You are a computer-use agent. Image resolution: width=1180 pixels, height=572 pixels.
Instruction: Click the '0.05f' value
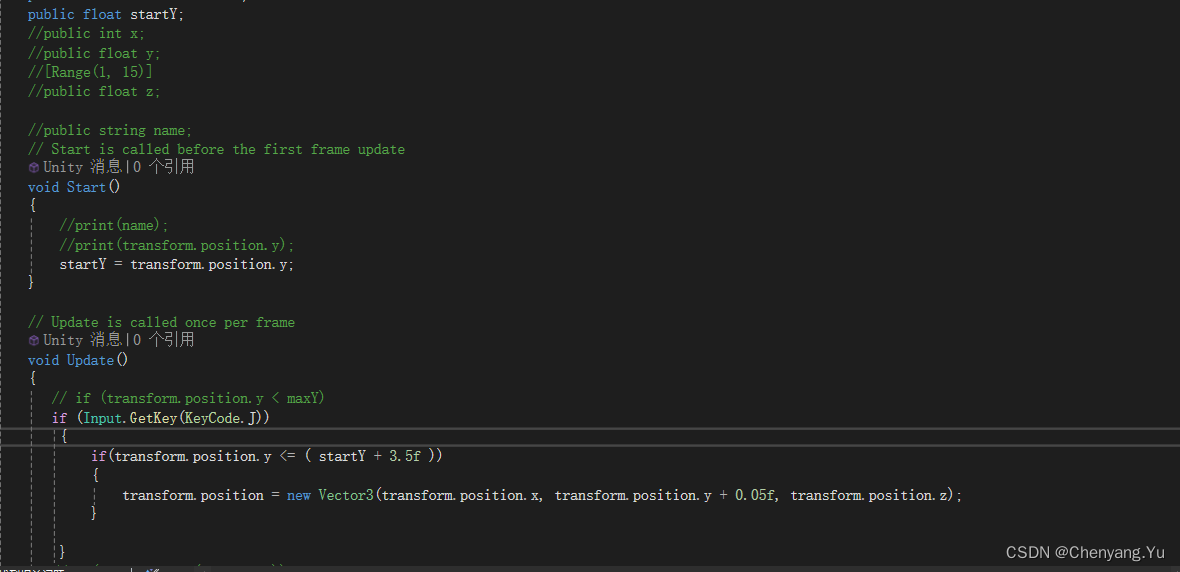tap(756, 495)
